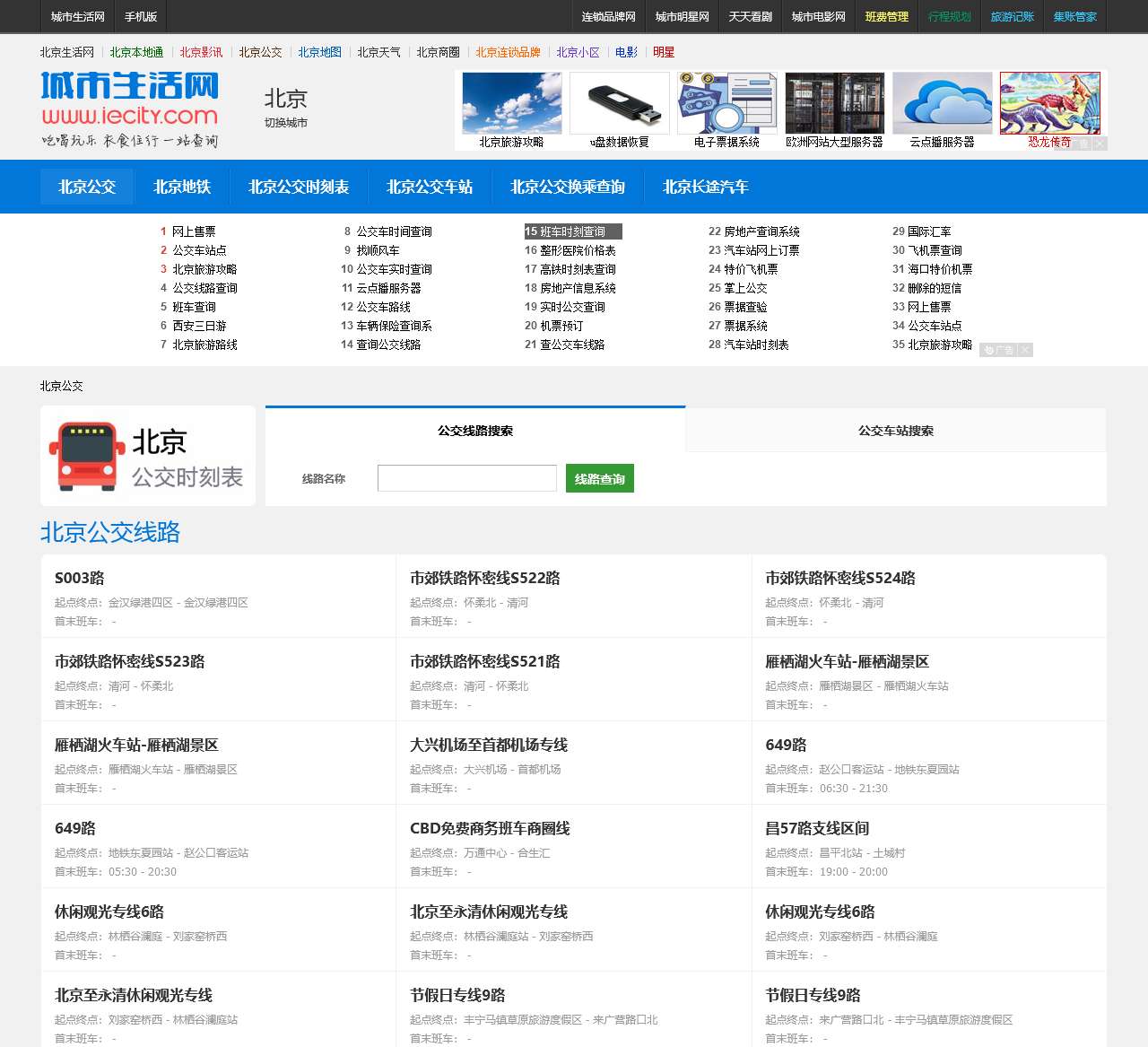Switch to the 公交车站搜索 tab

894,431
